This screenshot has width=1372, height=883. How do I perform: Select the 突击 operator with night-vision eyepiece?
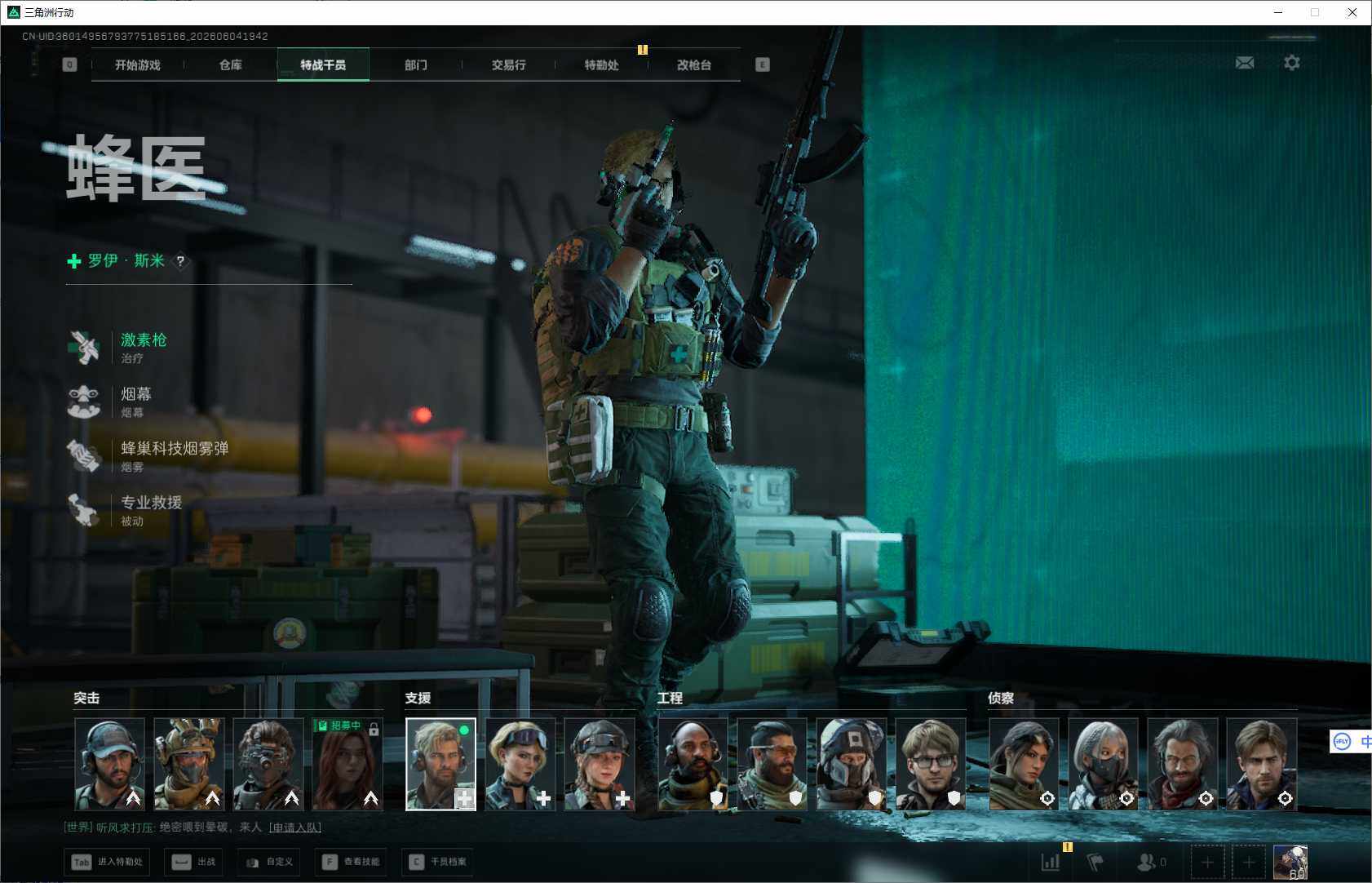pos(268,764)
